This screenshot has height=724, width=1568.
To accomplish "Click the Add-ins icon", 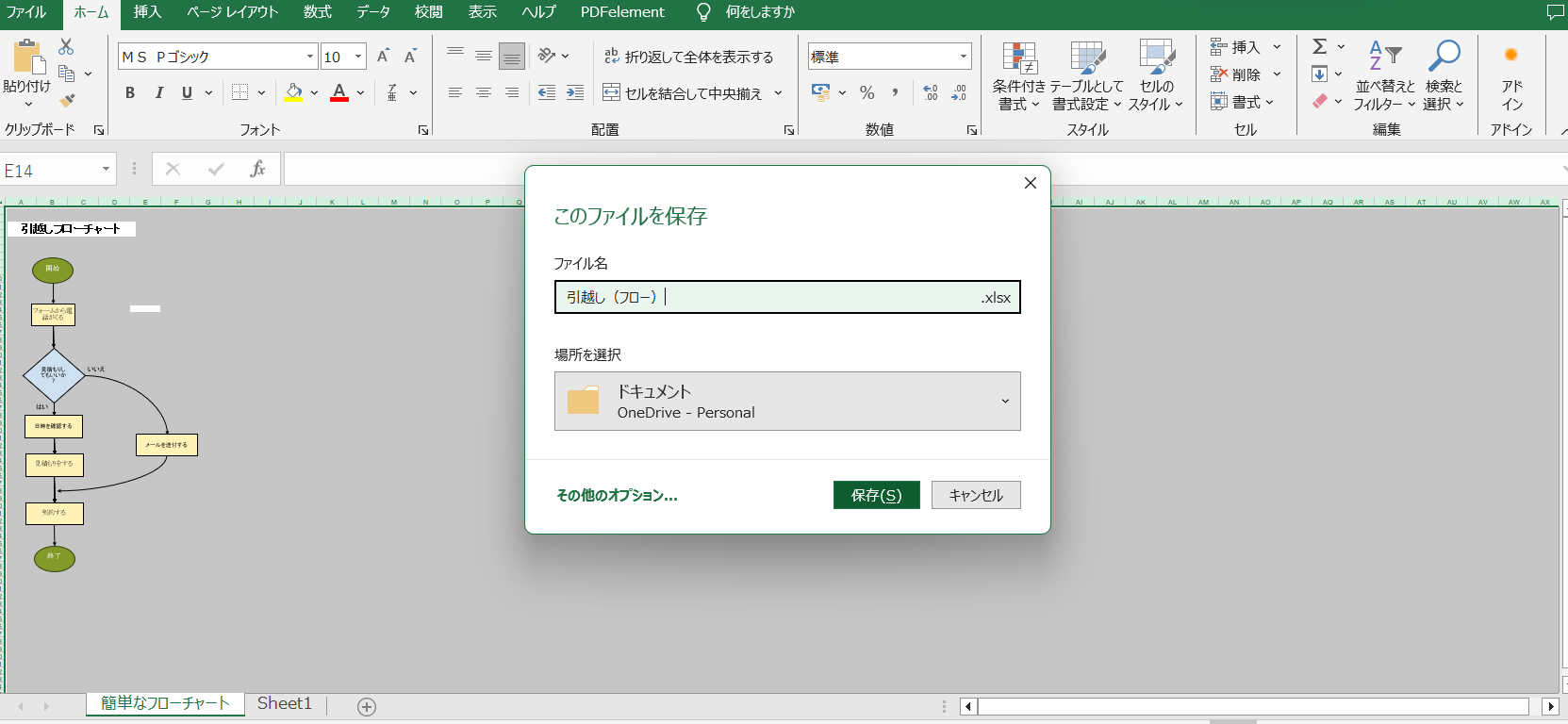I will (1511, 56).
